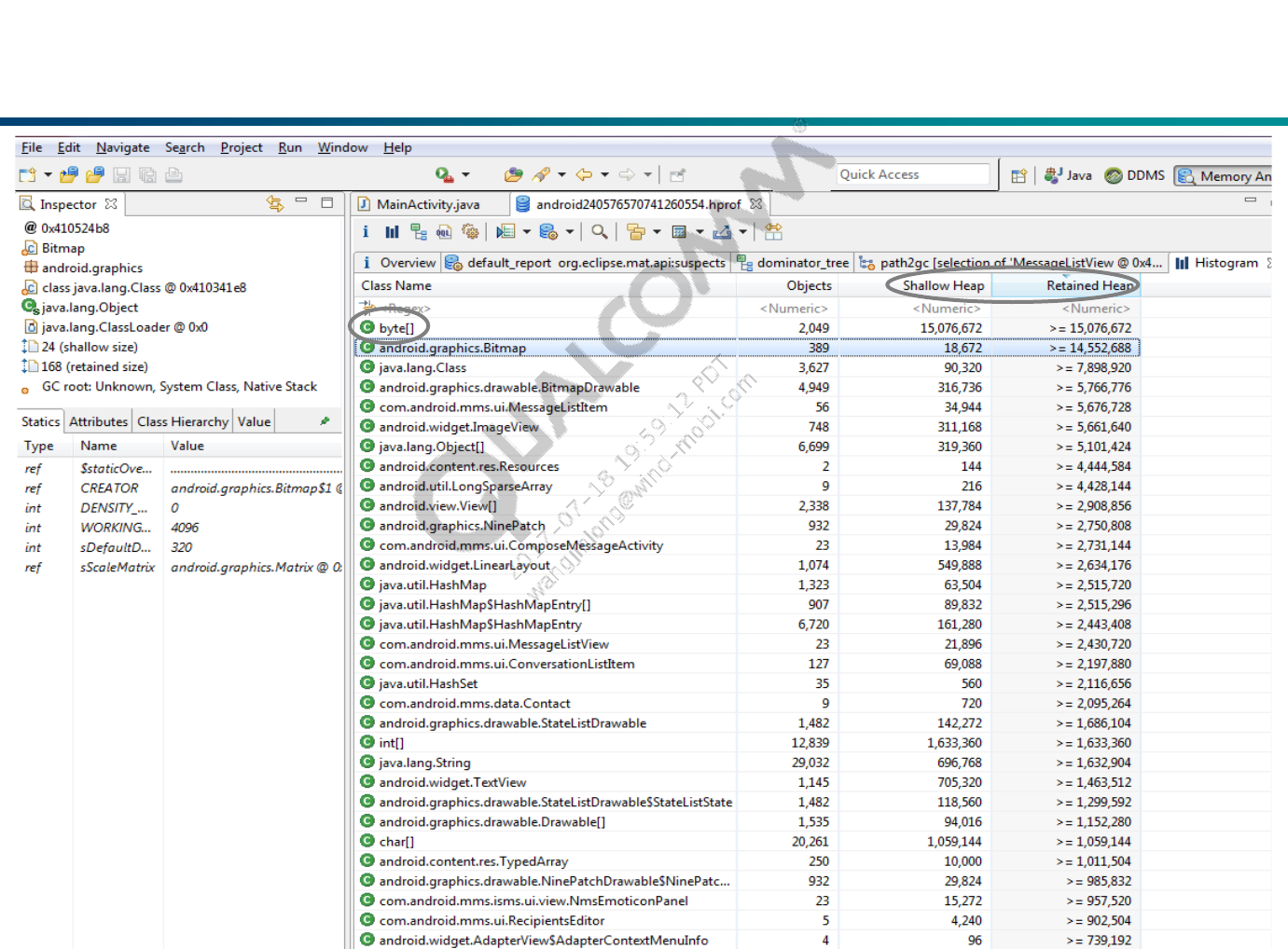The image size is (1288, 949).
Task: Switch to the Memory Analysis perspective
Action: [1224, 176]
